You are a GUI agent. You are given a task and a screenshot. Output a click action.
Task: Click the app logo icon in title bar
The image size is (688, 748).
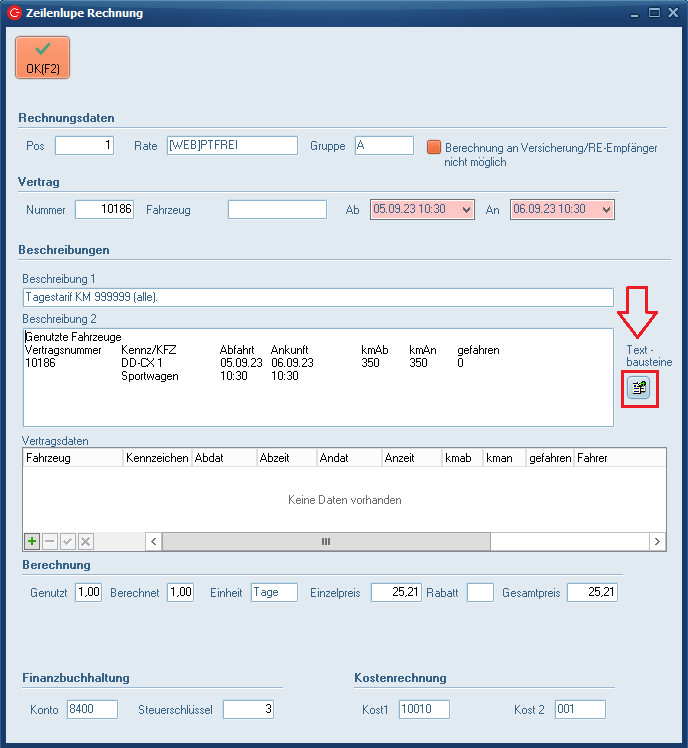pyautogui.click(x=14, y=13)
